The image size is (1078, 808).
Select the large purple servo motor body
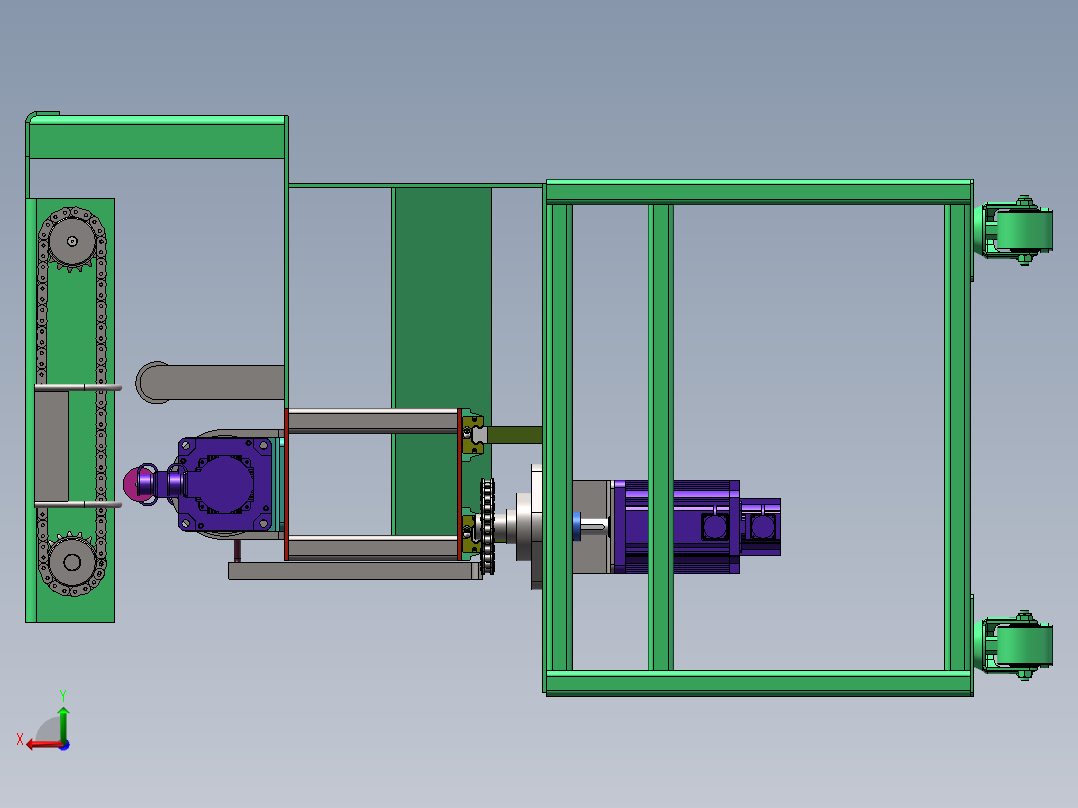(676, 527)
